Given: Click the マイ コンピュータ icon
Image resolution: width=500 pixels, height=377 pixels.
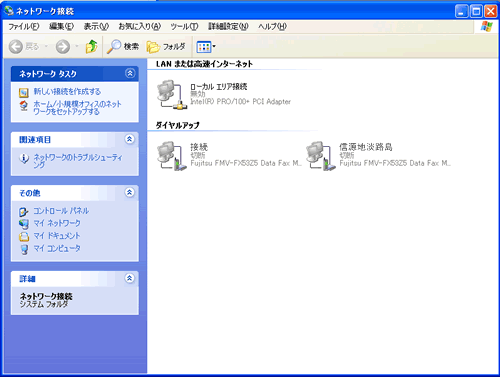Looking at the screenshot, I should click(x=24, y=249).
